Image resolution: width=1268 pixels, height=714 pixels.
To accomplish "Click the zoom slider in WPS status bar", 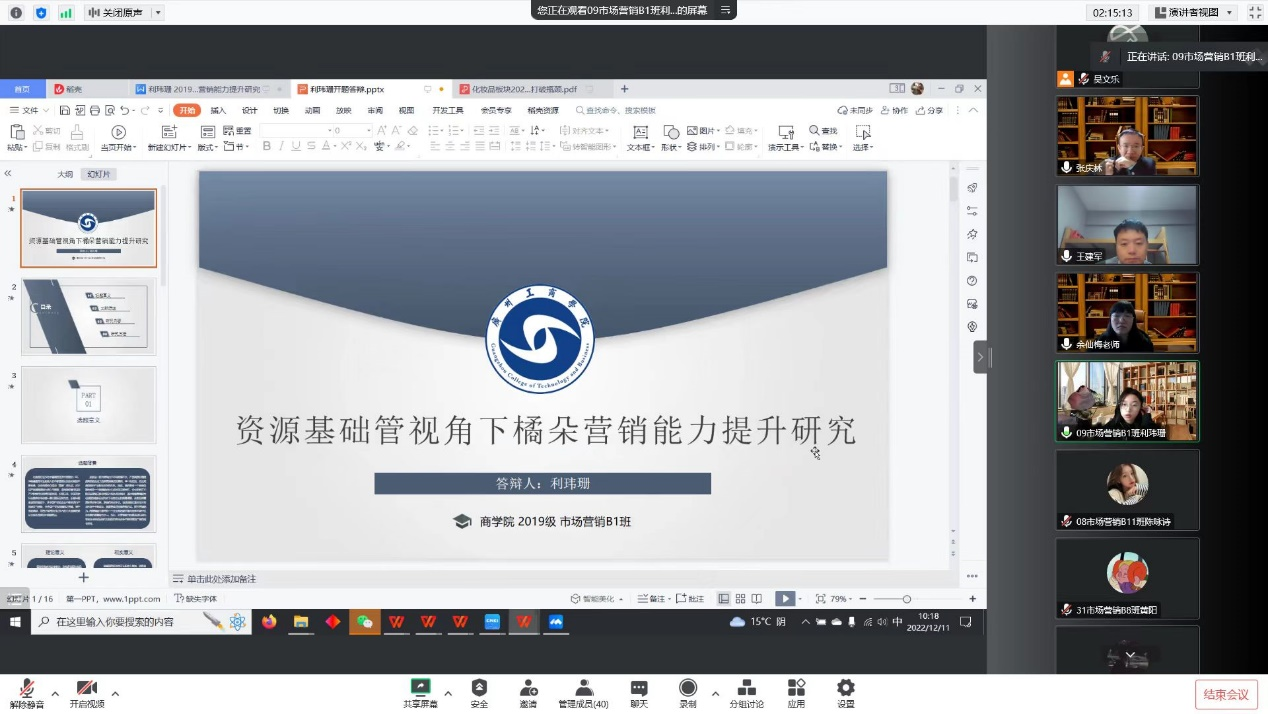I will pos(907,599).
